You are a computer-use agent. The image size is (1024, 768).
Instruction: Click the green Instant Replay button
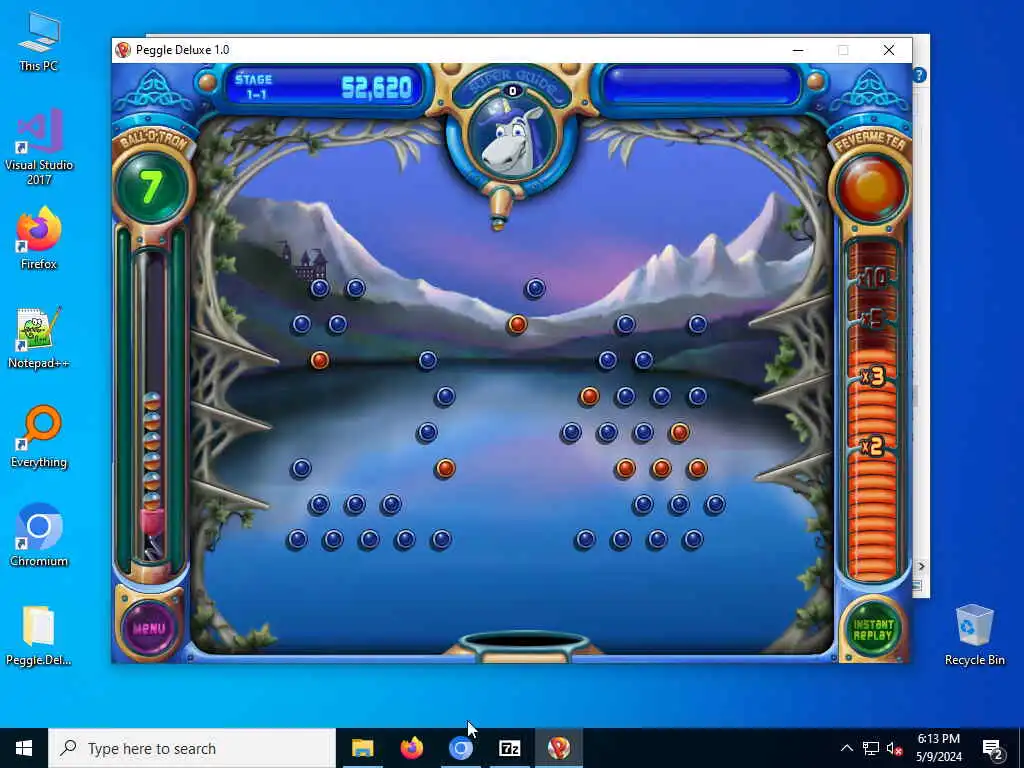coord(872,629)
